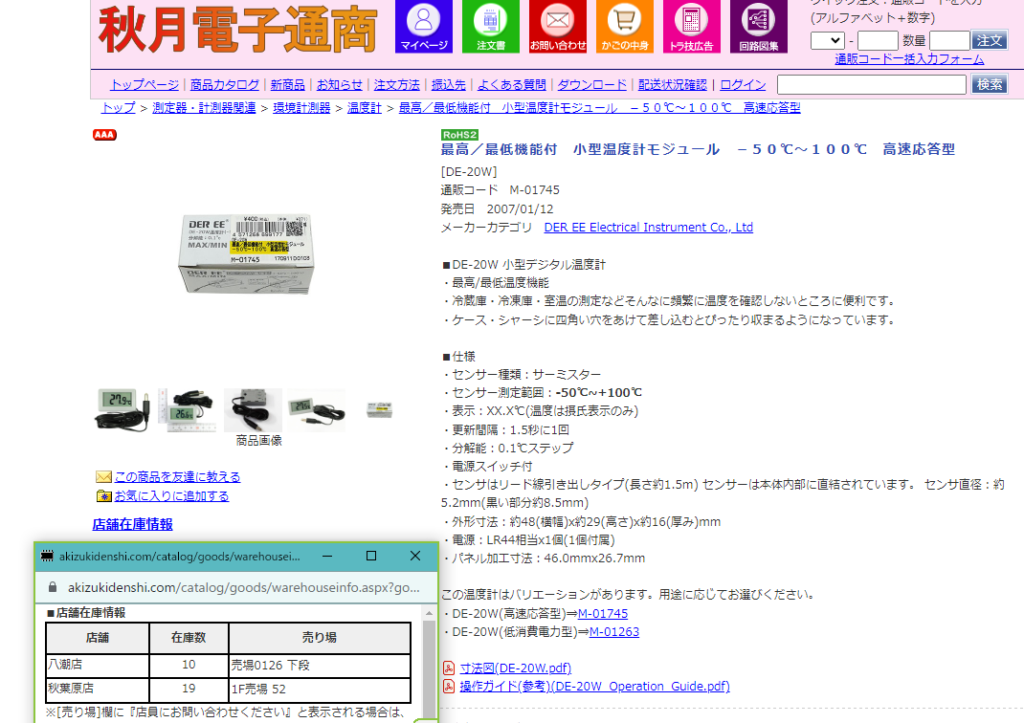Click envelope icon beside この商品を友達に教える
Viewport: 1024px width, 723px height.
pyautogui.click(x=103, y=477)
